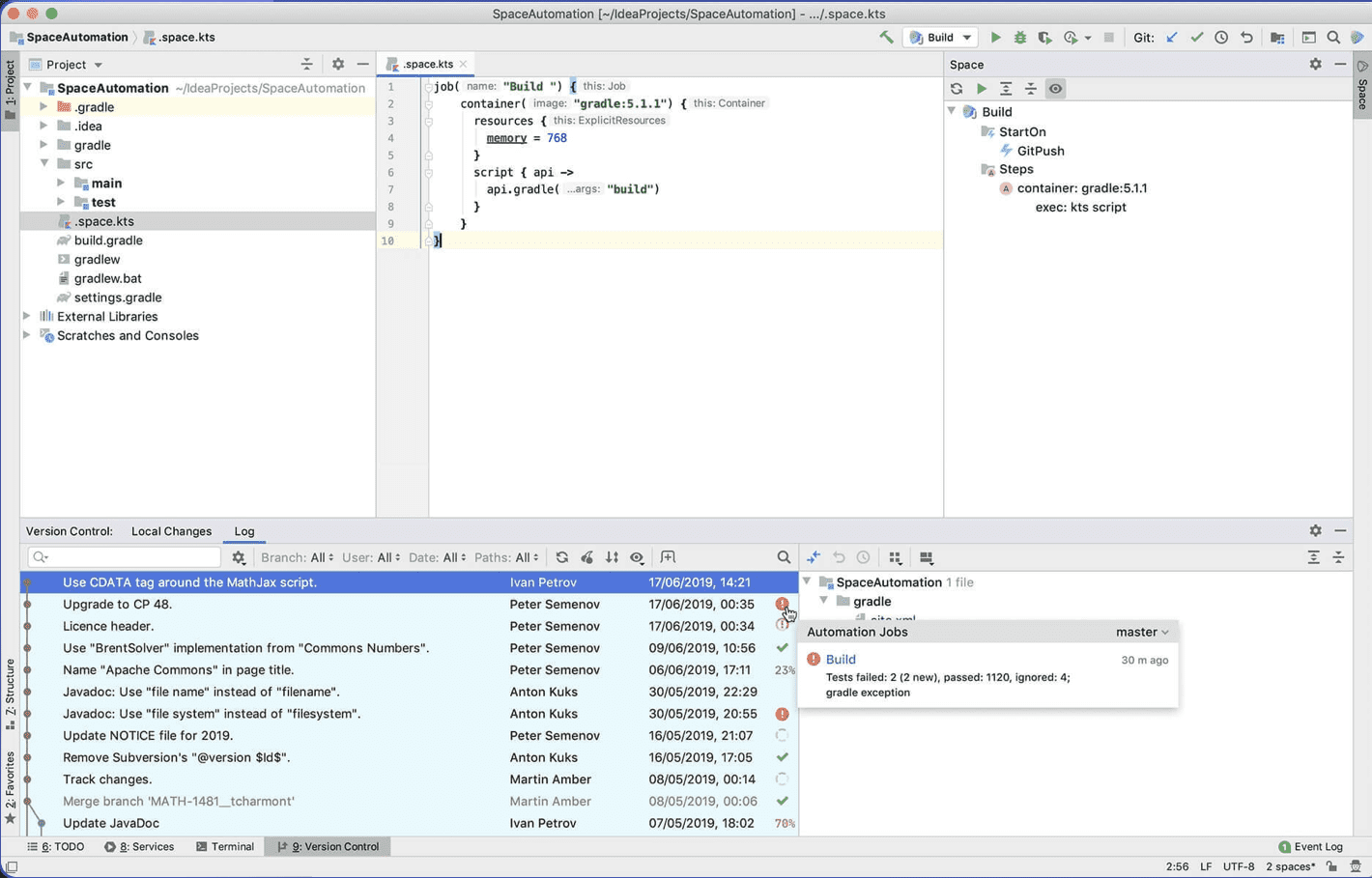Click LF line separator in status bar

(x=1206, y=866)
